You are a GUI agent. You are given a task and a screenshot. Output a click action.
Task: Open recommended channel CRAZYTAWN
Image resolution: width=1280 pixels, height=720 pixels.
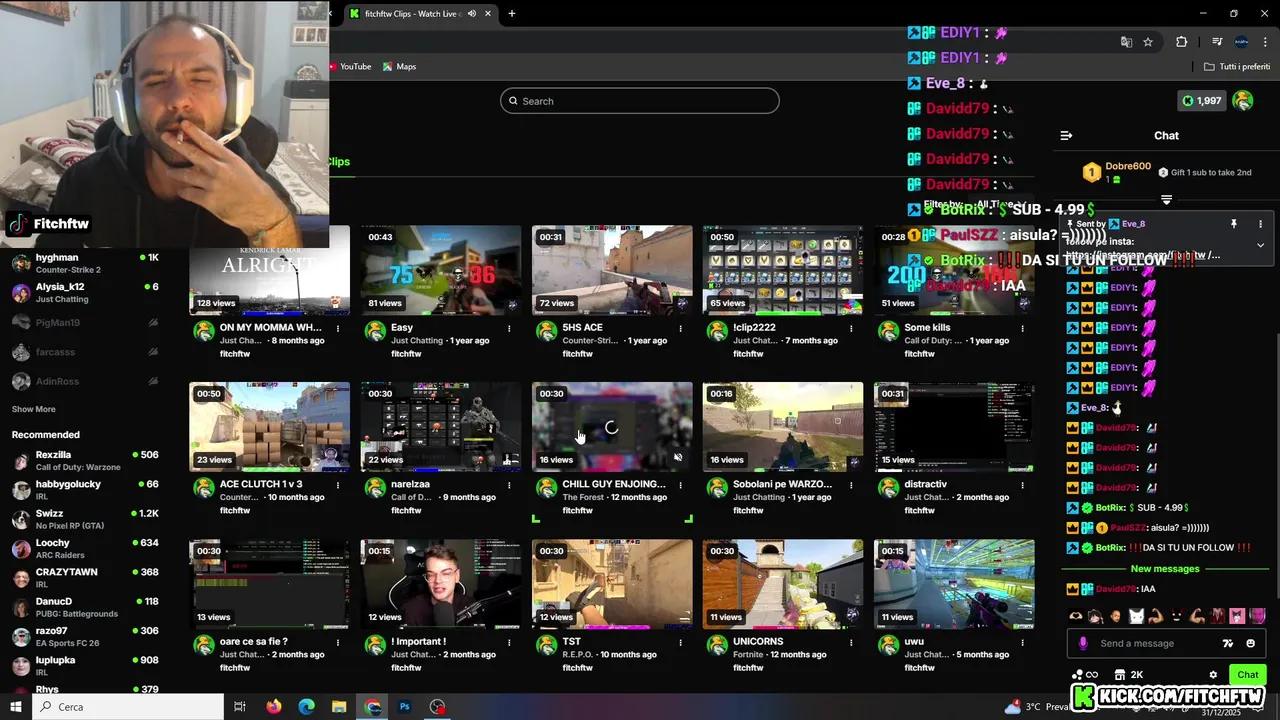(85, 578)
